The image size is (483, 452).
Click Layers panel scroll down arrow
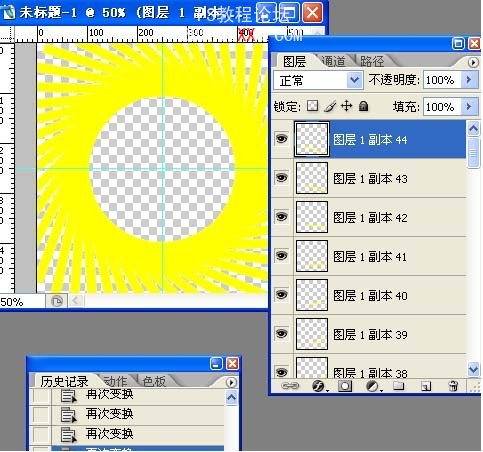pyautogui.click(x=473, y=369)
